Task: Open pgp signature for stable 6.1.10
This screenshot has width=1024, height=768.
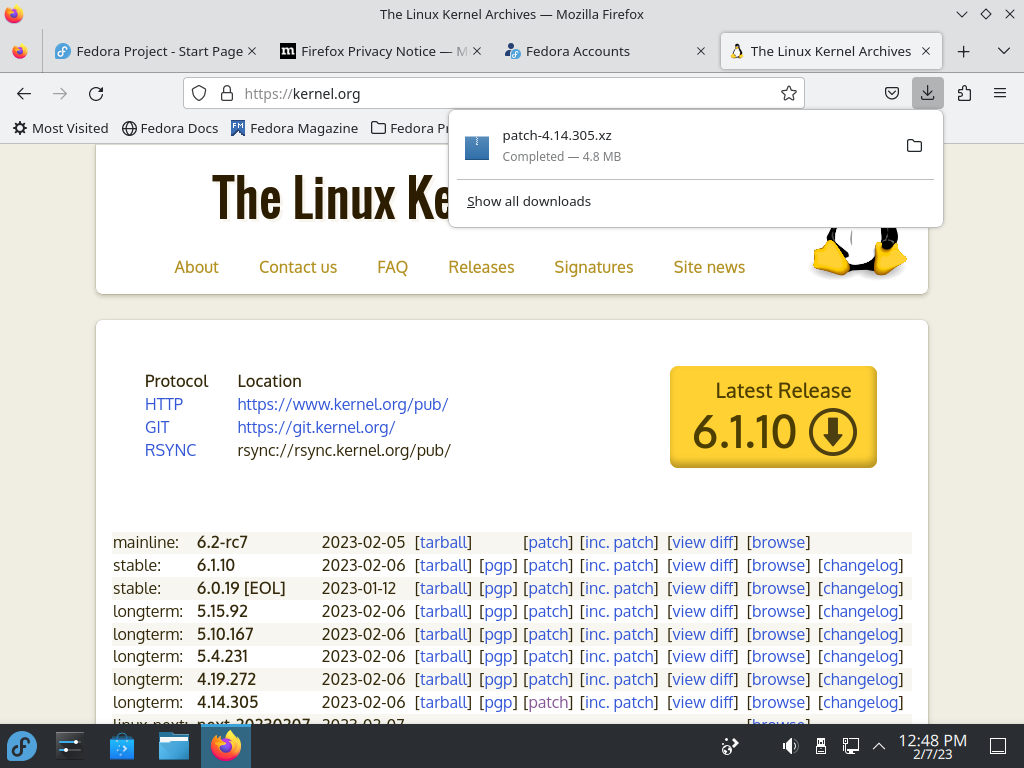Action: [498, 565]
